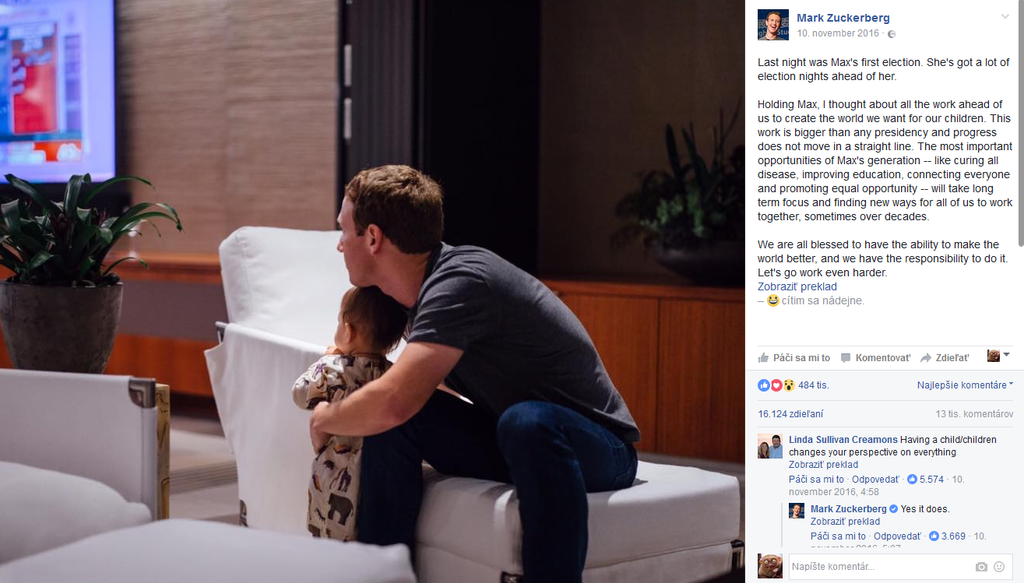Screen dimensions: 1024x583
Task: Click Páči sa mi to under Mark's reply
Action: (x=838, y=536)
